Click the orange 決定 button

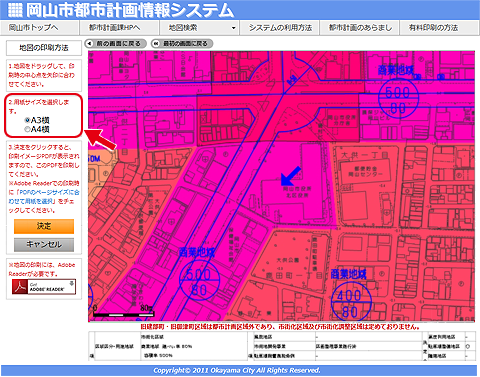(x=44, y=226)
